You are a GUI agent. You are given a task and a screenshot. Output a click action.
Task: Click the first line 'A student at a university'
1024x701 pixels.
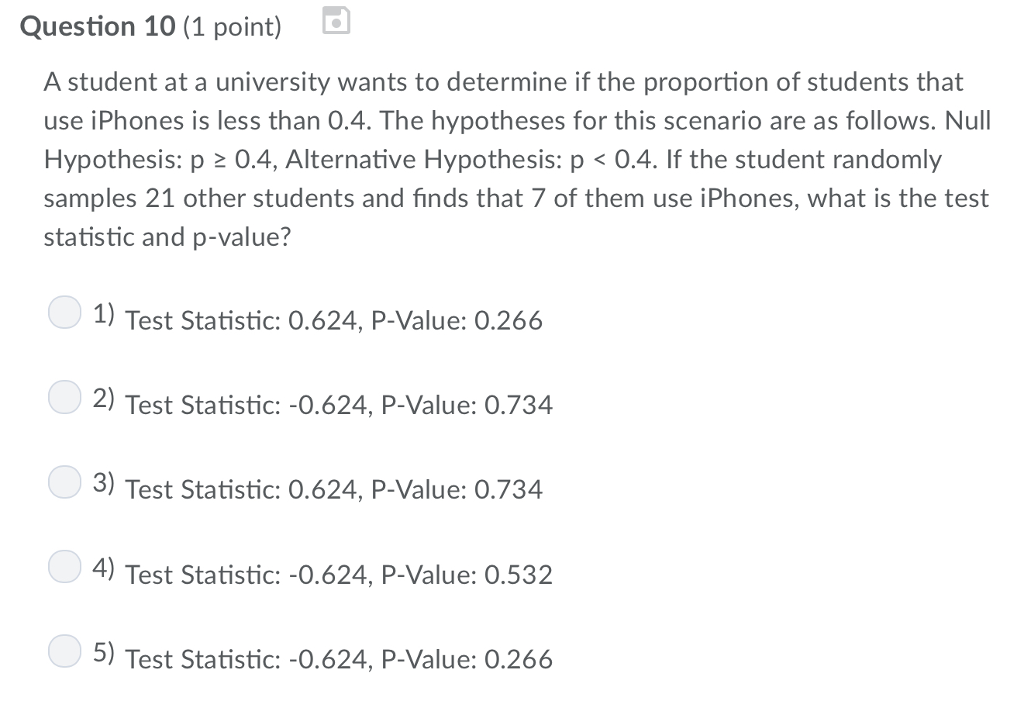pyautogui.click(x=503, y=82)
